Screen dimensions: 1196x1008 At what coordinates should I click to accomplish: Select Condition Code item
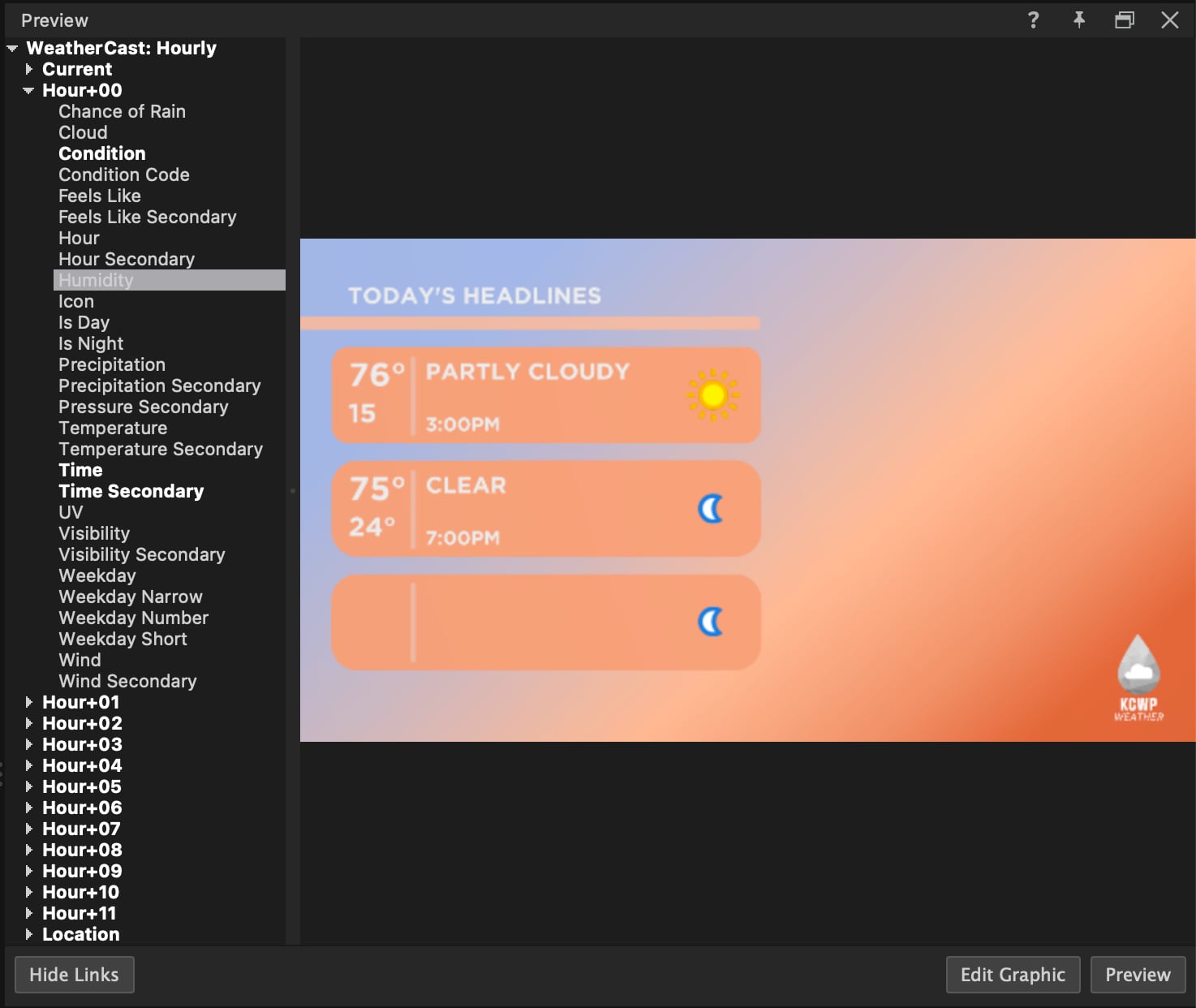pos(124,175)
